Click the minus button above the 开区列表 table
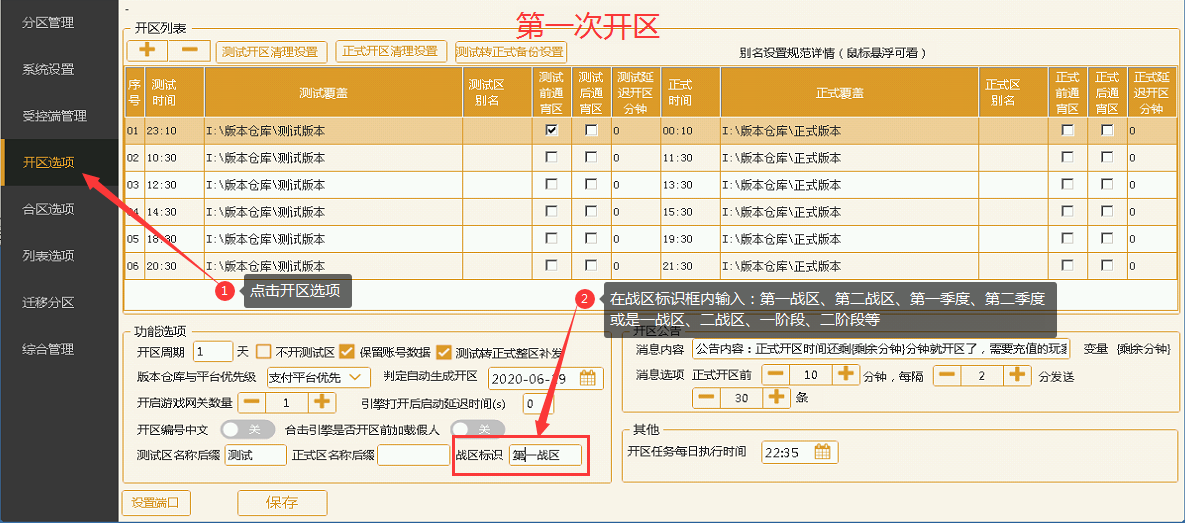 [x=189, y=51]
